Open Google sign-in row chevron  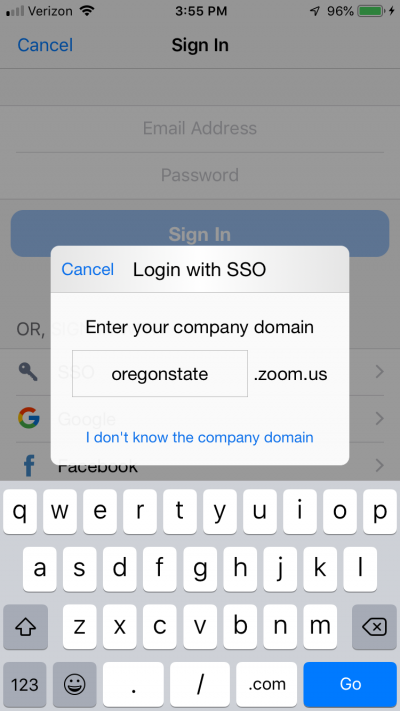pos(380,418)
